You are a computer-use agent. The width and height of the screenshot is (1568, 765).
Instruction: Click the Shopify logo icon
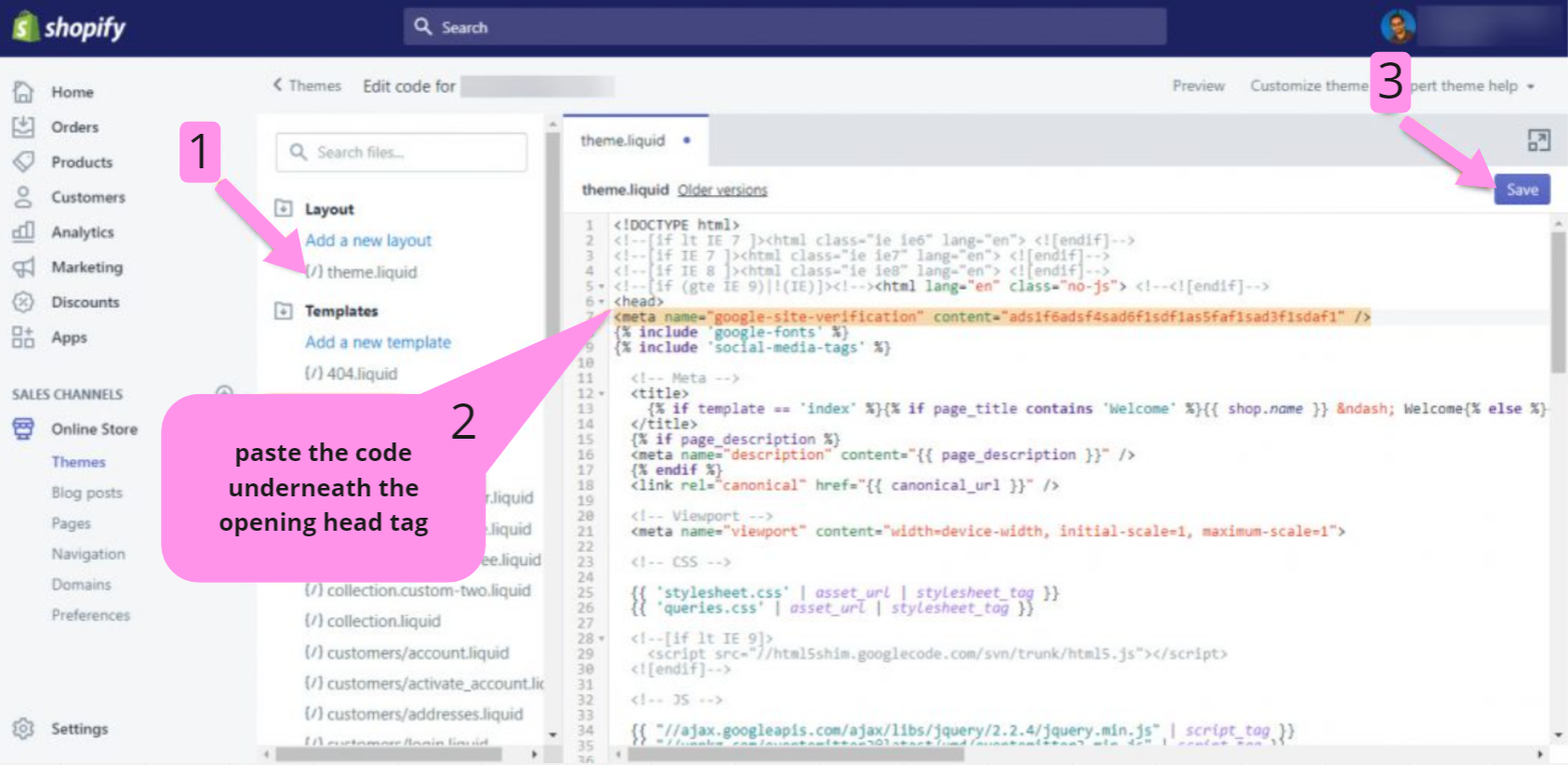(25, 27)
